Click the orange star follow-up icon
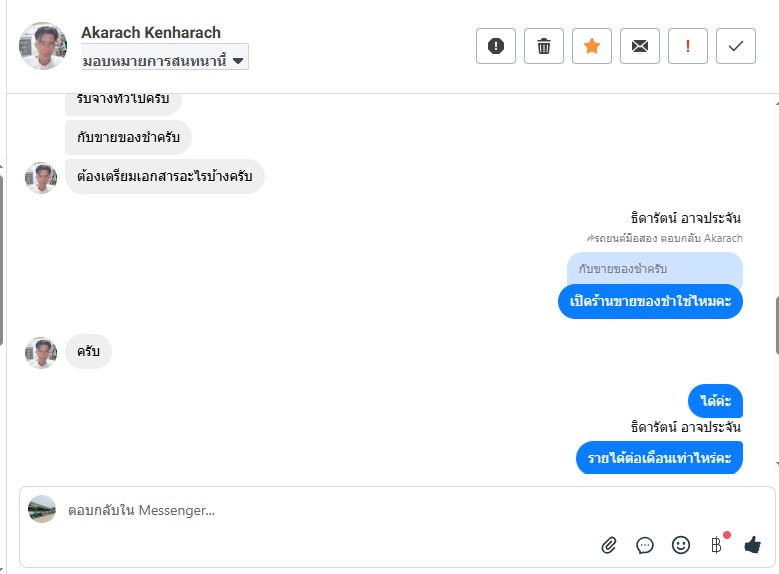 592,46
